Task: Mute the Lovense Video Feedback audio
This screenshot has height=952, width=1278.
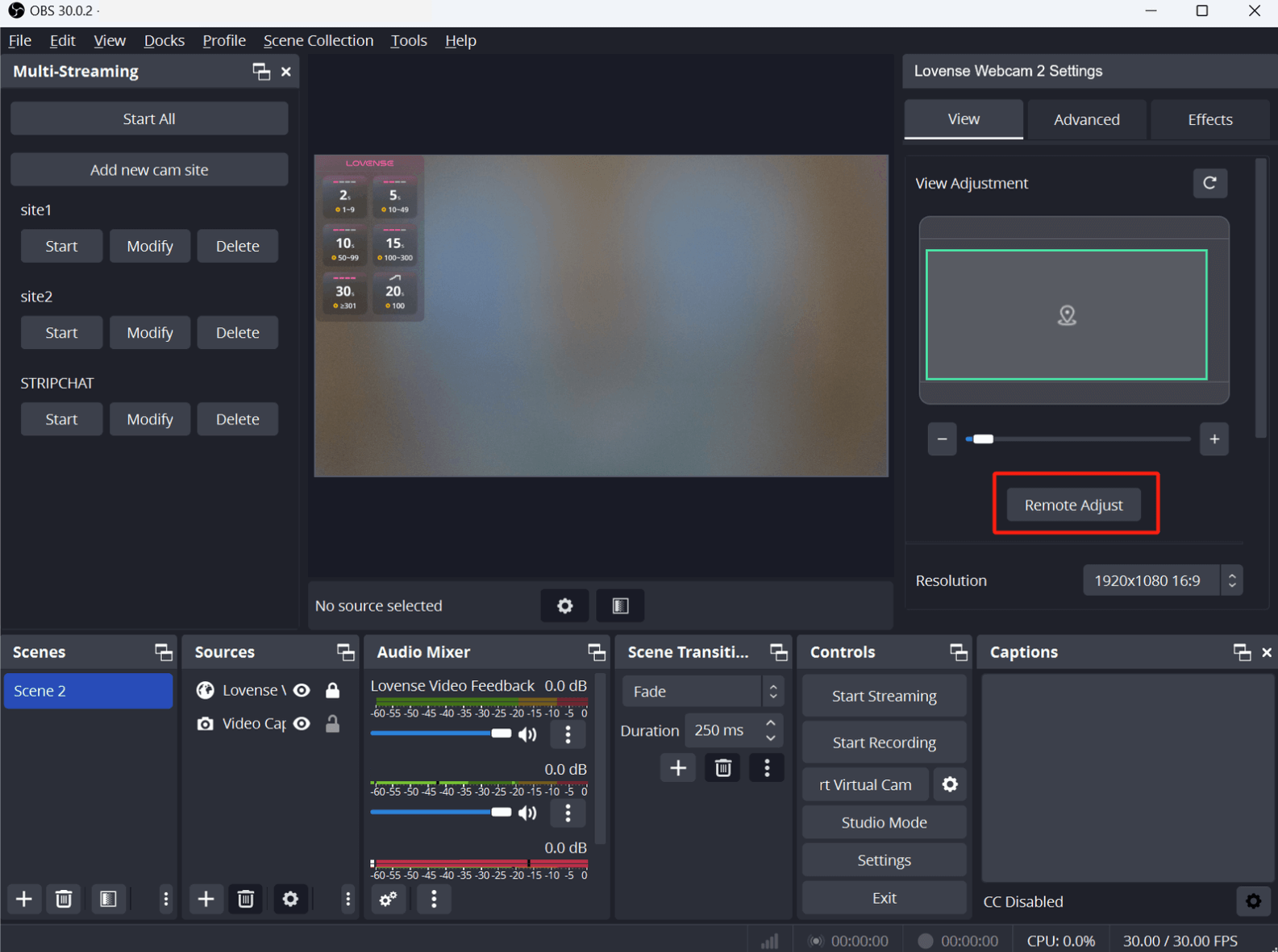Action: (x=528, y=734)
